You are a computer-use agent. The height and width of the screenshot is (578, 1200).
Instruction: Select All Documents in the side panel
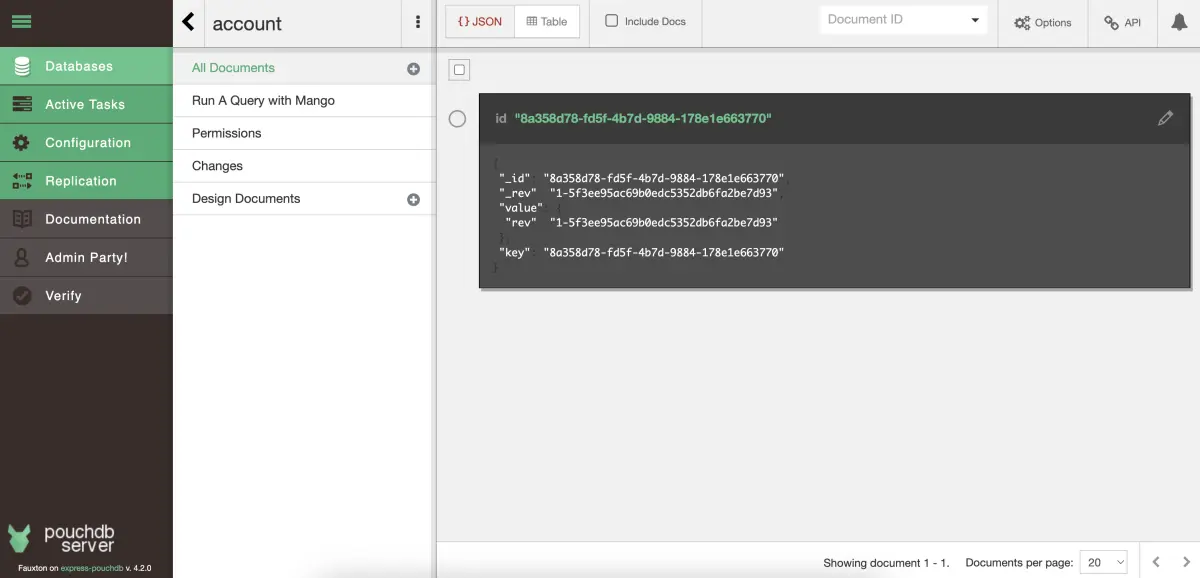pyautogui.click(x=233, y=68)
